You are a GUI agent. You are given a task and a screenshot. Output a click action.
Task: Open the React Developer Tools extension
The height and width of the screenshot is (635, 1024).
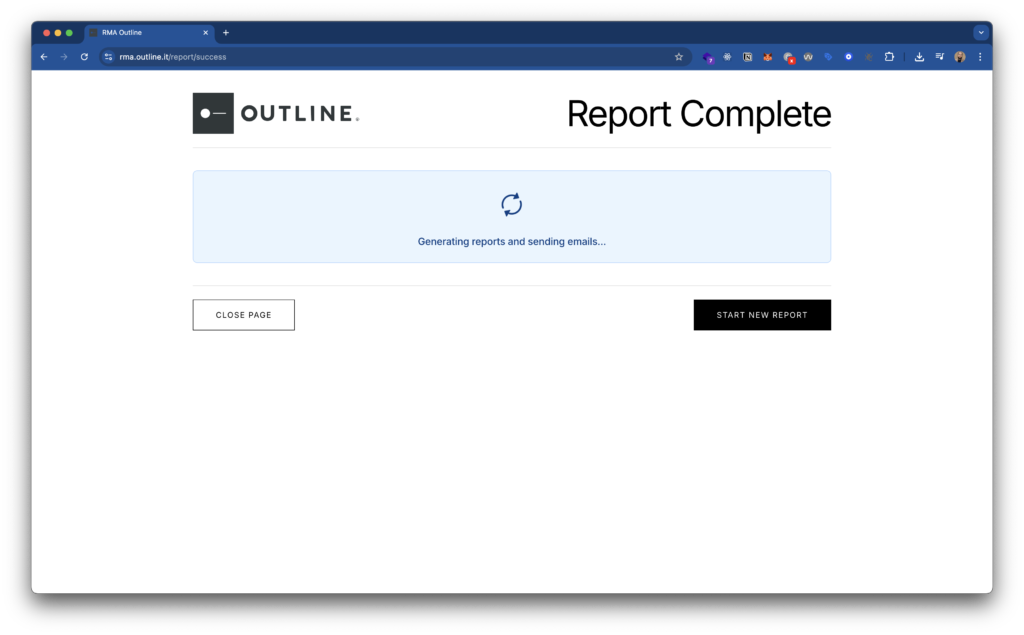pos(728,57)
